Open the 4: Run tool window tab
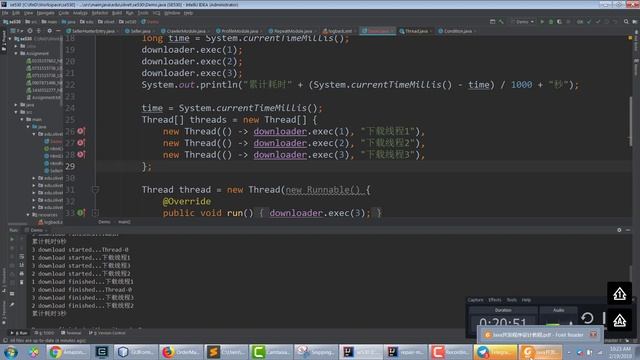 [19, 333]
